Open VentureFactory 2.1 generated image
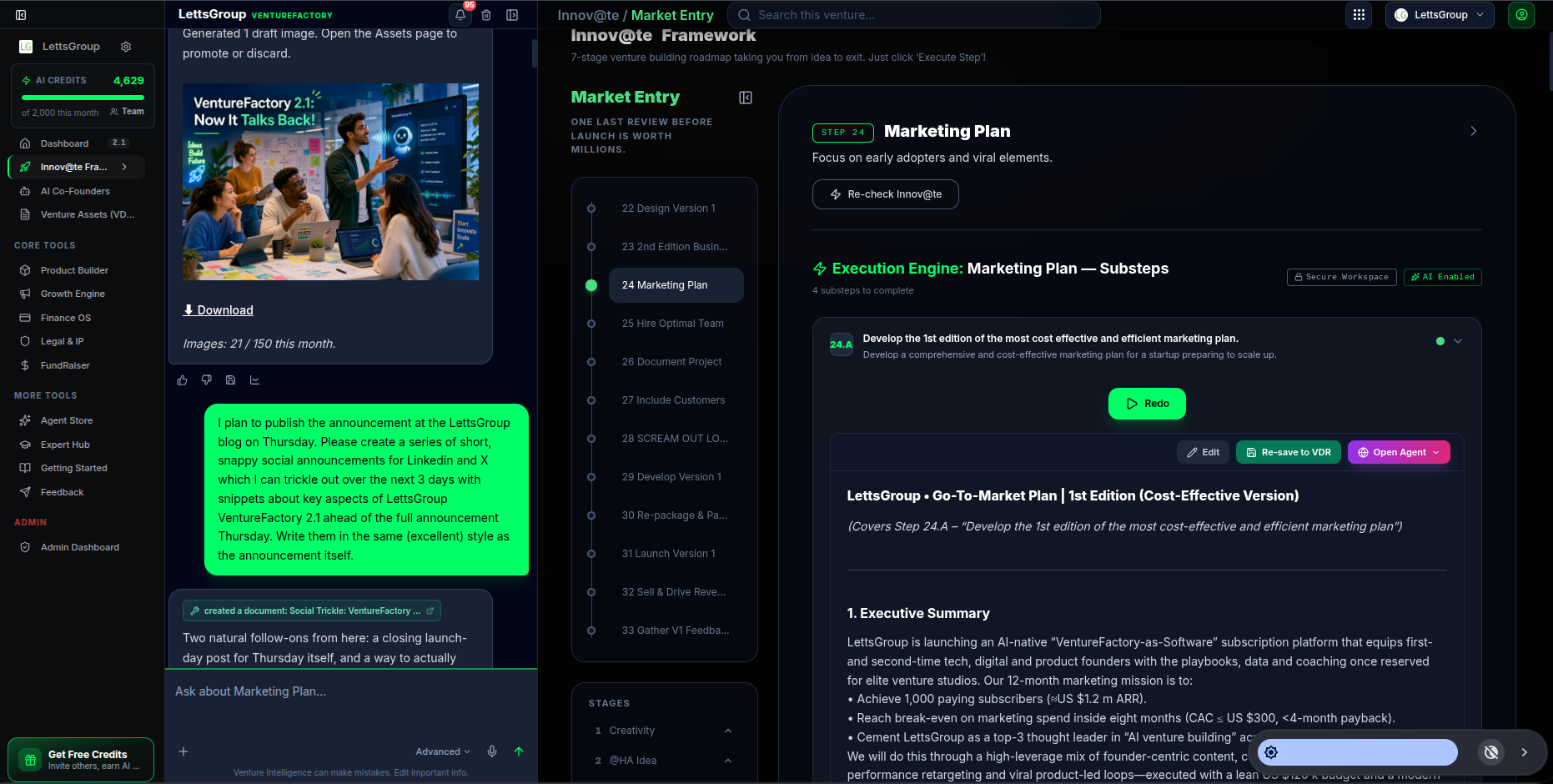 330,181
